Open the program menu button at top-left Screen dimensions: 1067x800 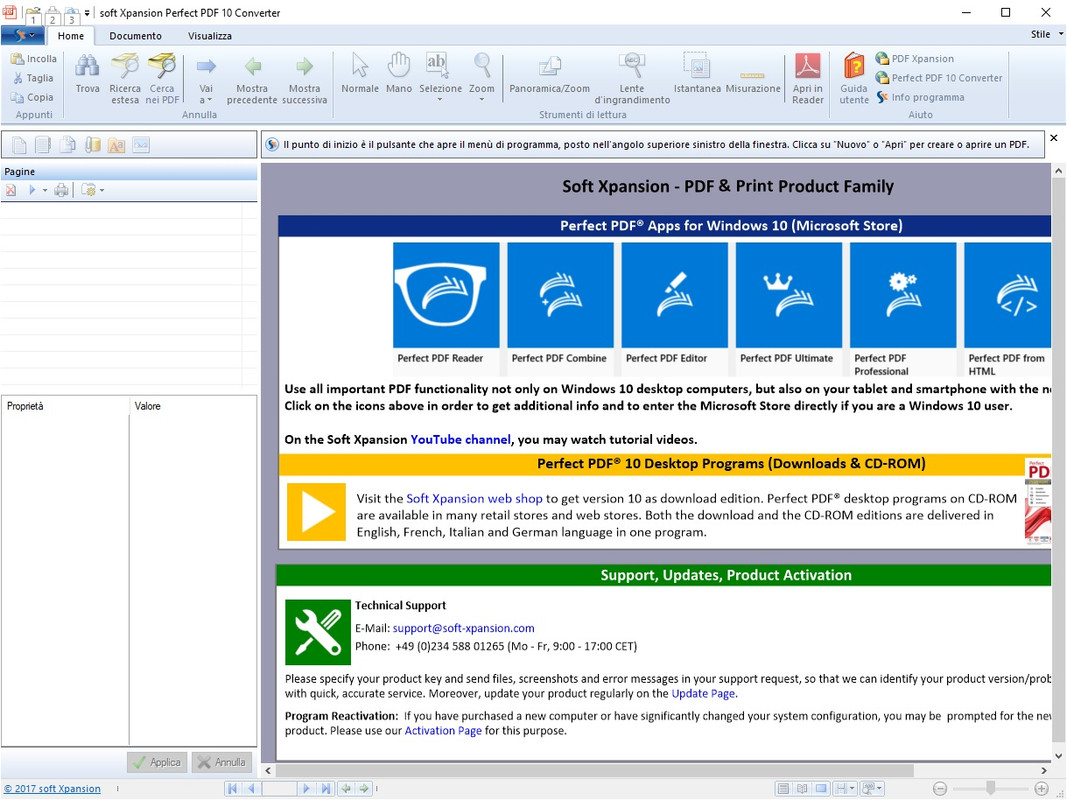(x=22, y=35)
